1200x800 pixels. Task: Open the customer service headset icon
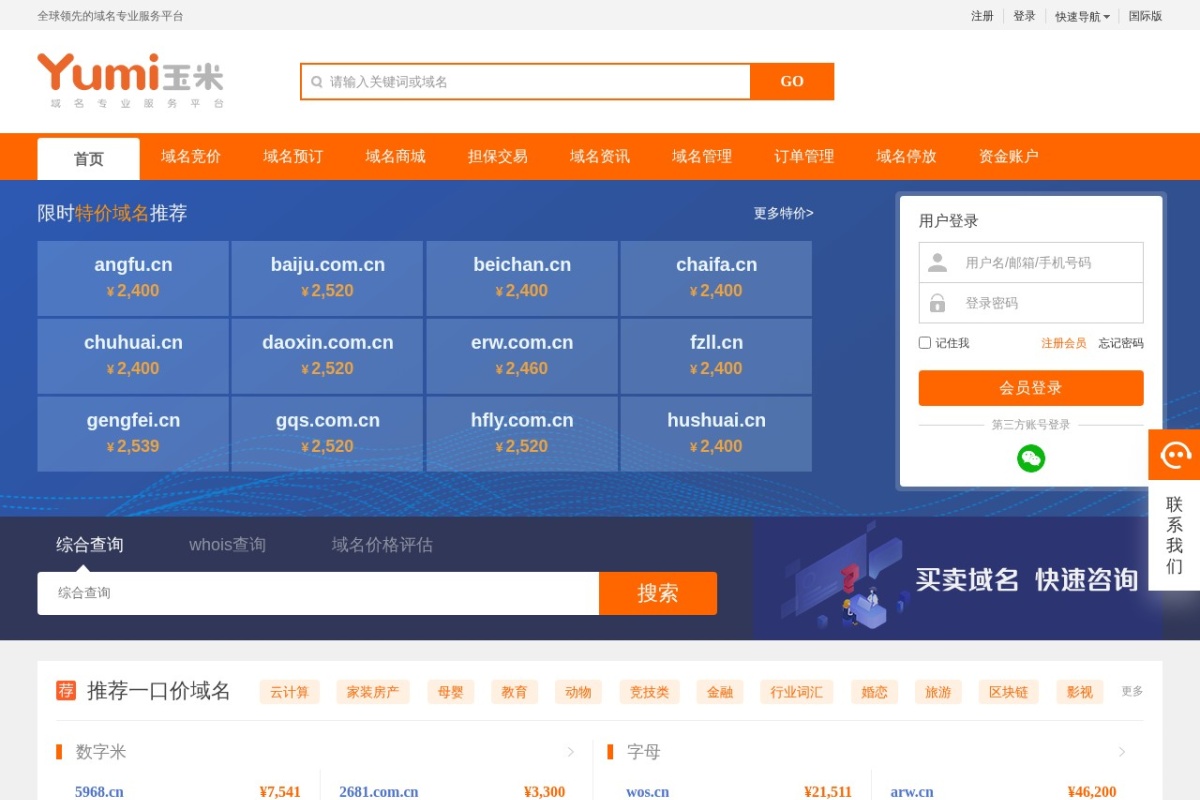click(x=1174, y=455)
